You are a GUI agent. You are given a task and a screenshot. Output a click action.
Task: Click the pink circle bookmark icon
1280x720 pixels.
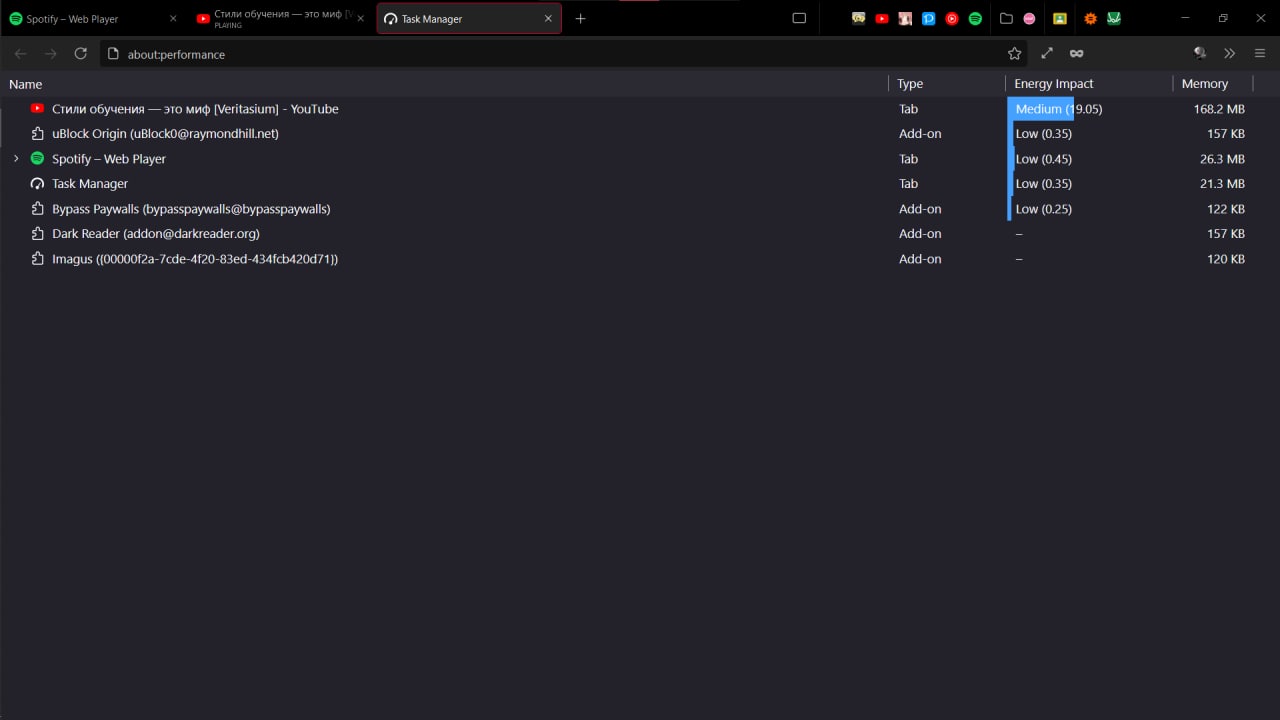[1029, 18]
